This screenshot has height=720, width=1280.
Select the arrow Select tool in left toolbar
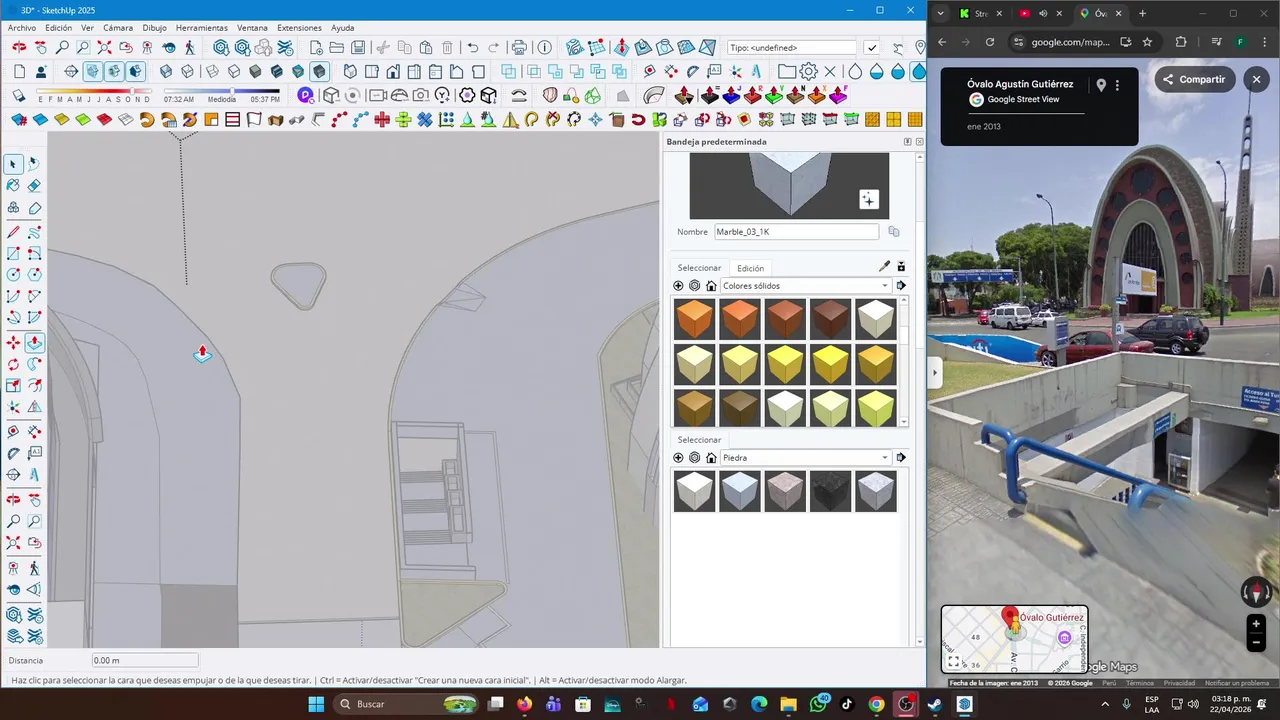pos(13,164)
